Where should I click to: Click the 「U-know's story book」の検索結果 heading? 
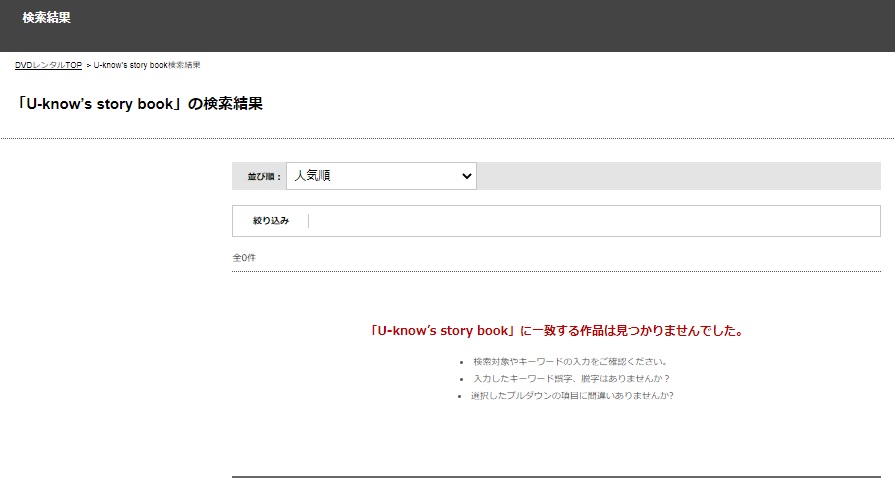pyautogui.click(x=140, y=104)
